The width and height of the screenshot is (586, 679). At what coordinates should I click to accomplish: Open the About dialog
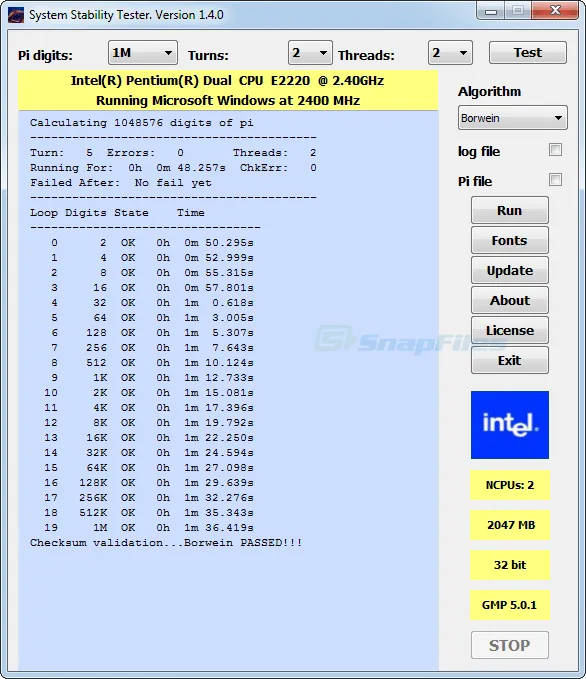click(x=510, y=301)
